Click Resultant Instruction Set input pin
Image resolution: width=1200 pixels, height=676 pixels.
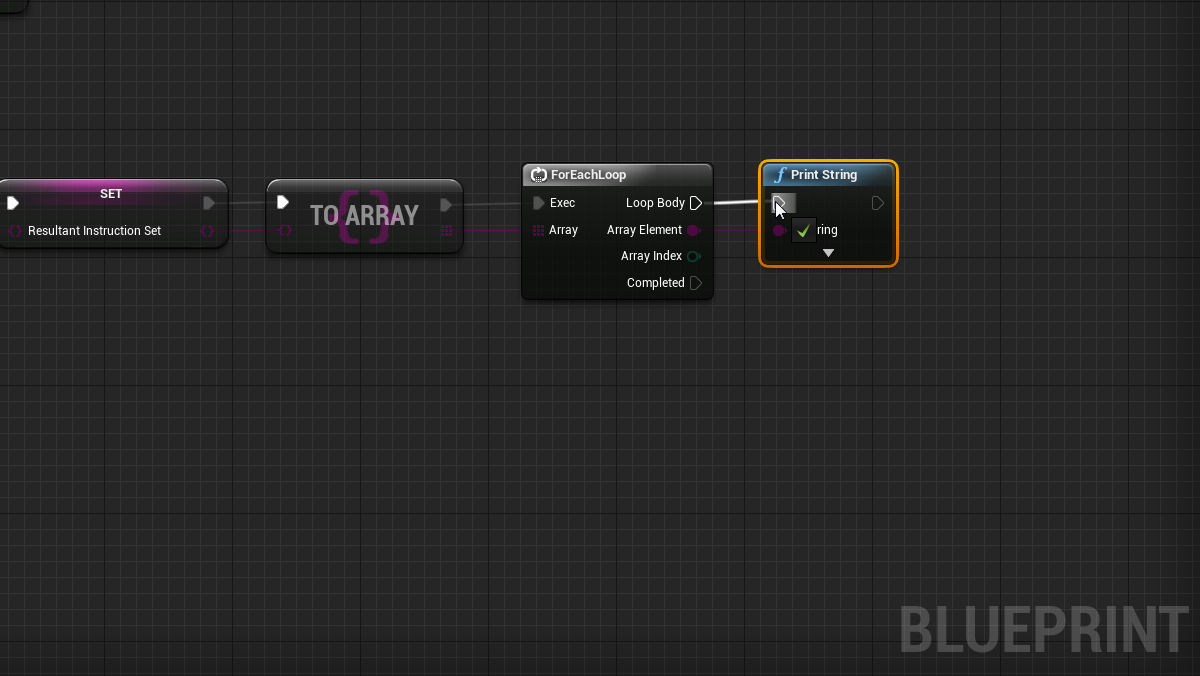14,231
